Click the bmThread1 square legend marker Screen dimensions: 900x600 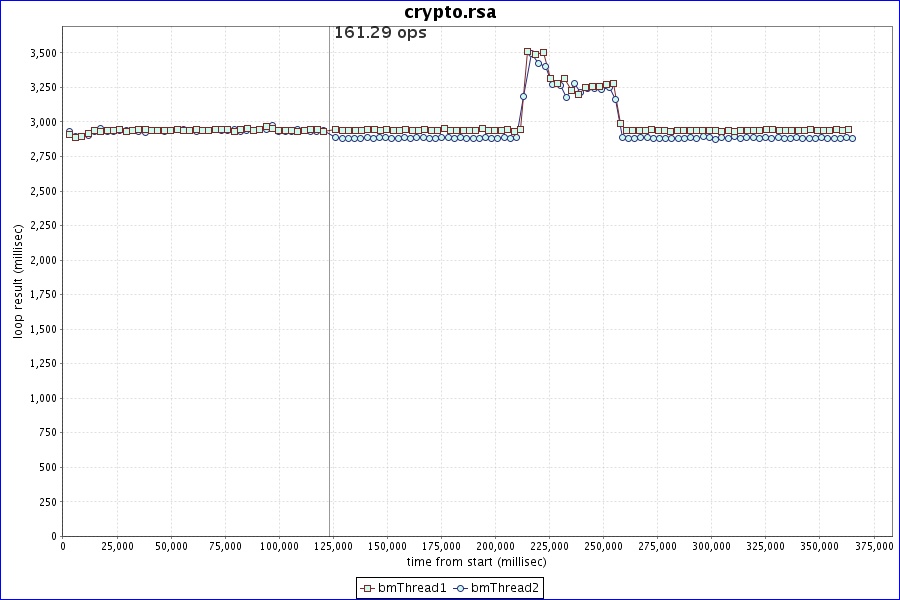coord(367,588)
